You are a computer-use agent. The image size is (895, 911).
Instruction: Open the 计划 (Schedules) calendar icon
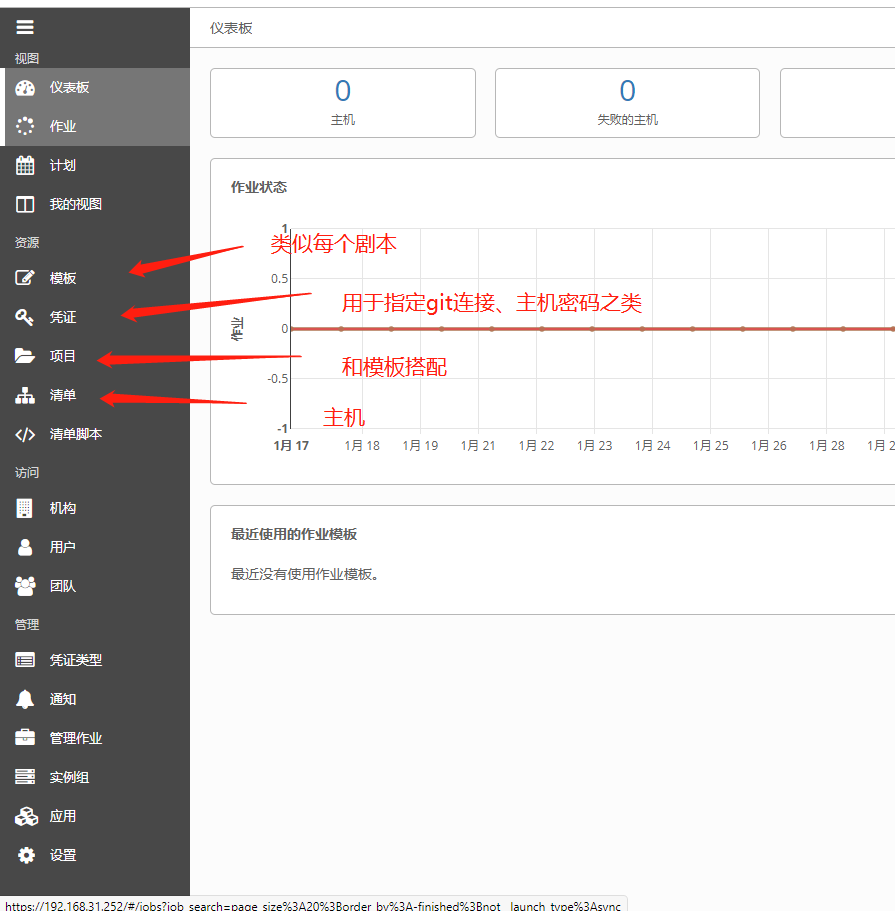pyautogui.click(x=24, y=164)
